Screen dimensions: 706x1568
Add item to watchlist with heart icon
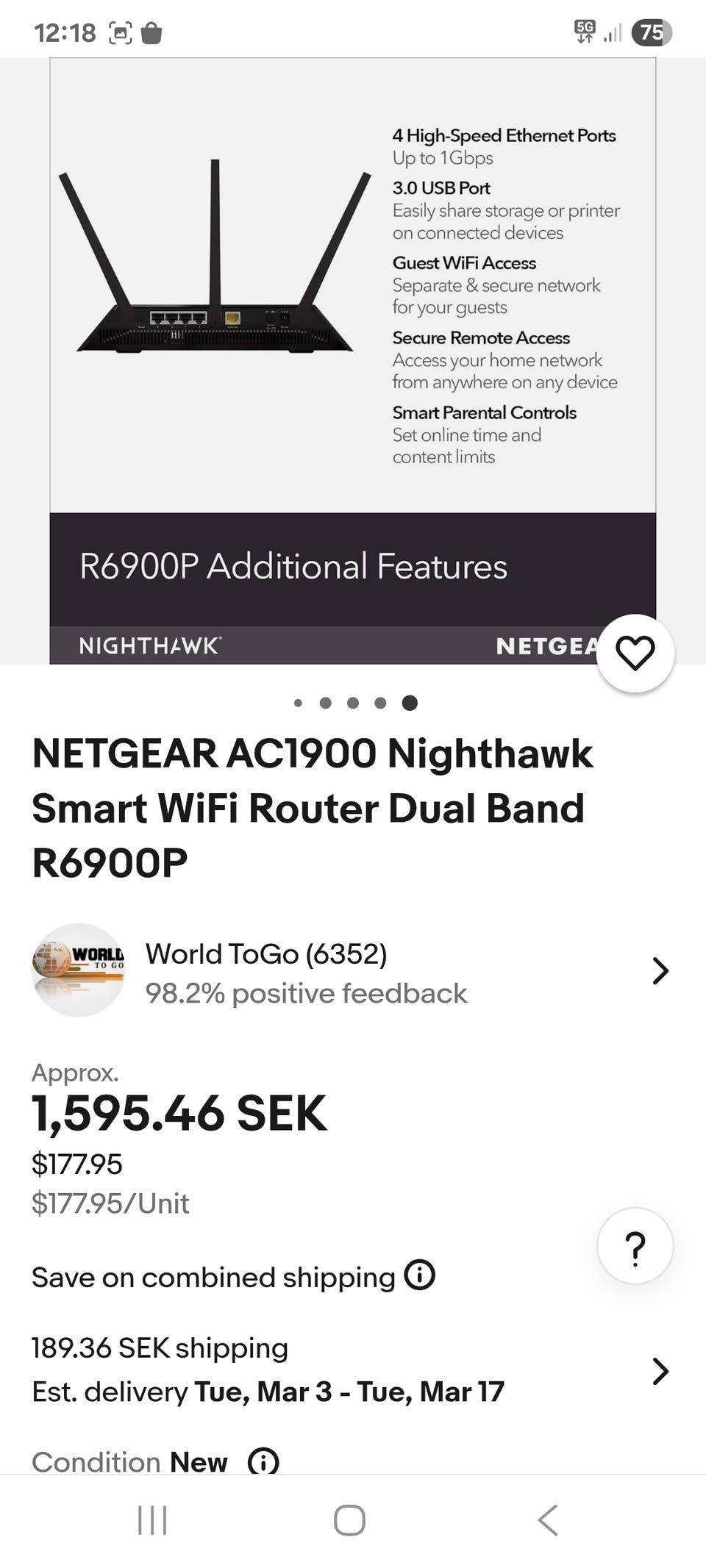[635, 653]
